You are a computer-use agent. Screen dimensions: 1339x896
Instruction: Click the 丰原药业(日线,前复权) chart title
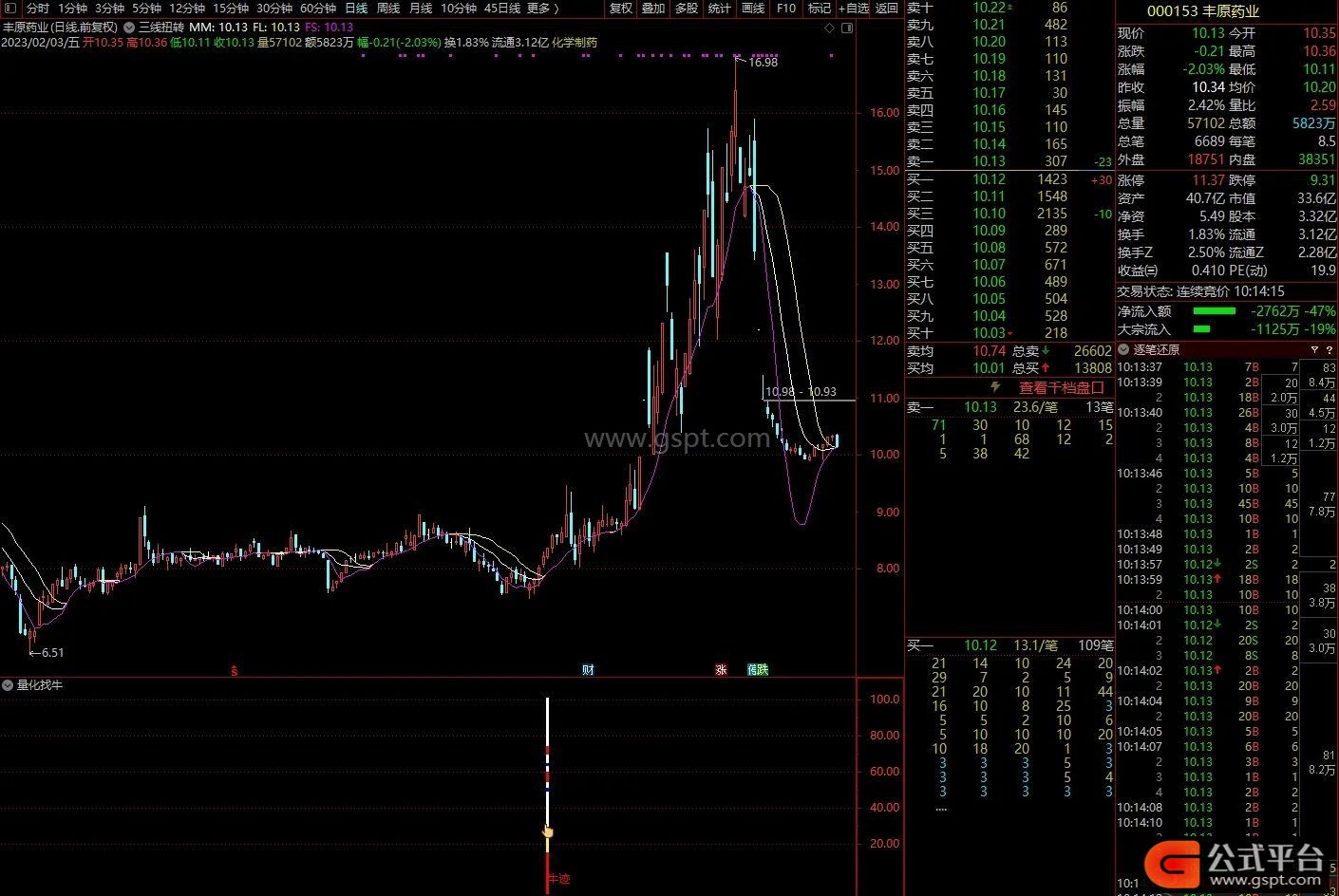60,28
